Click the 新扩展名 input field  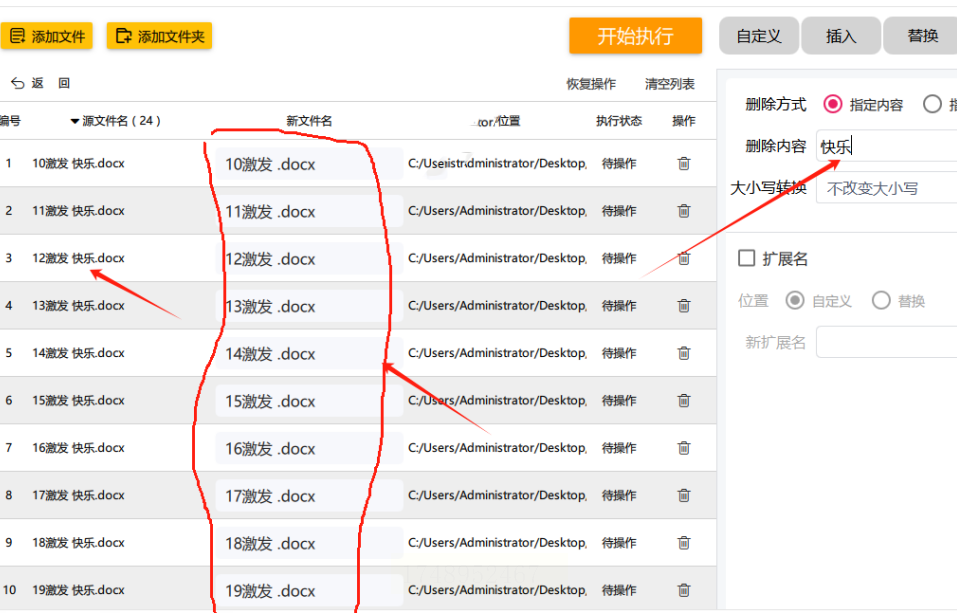point(886,342)
